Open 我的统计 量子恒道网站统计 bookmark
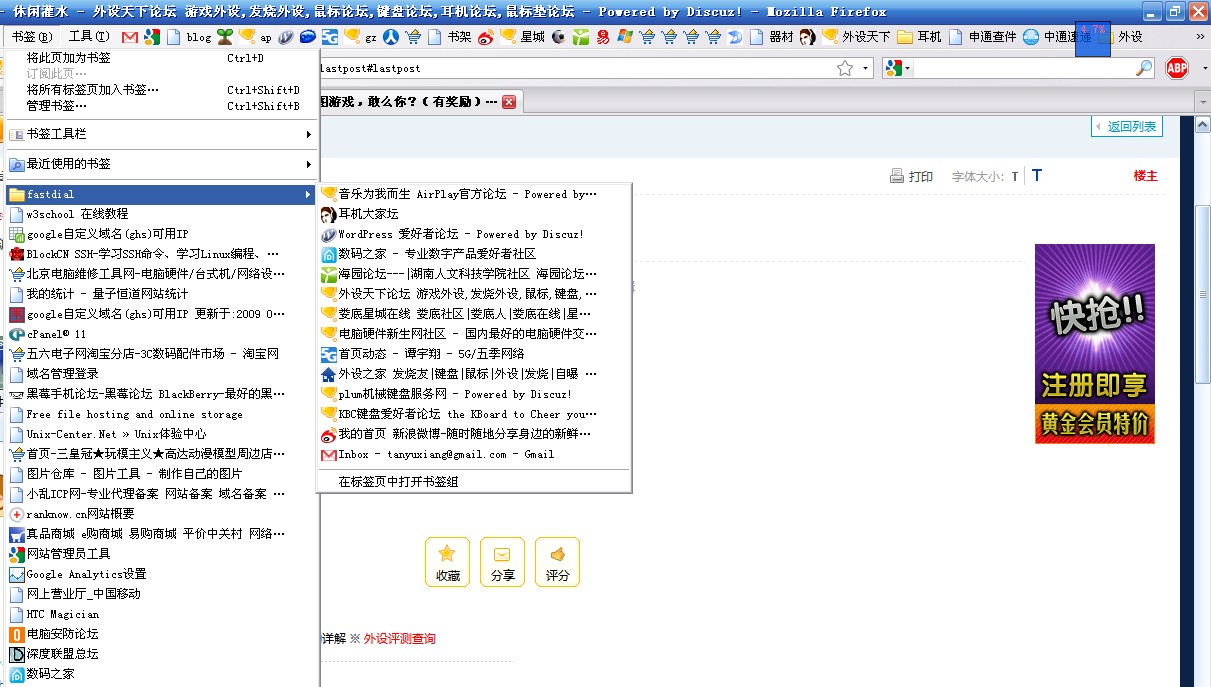Image resolution: width=1211 pixels, height=687 pixels. pyautogui.click(x=162, y=294)
